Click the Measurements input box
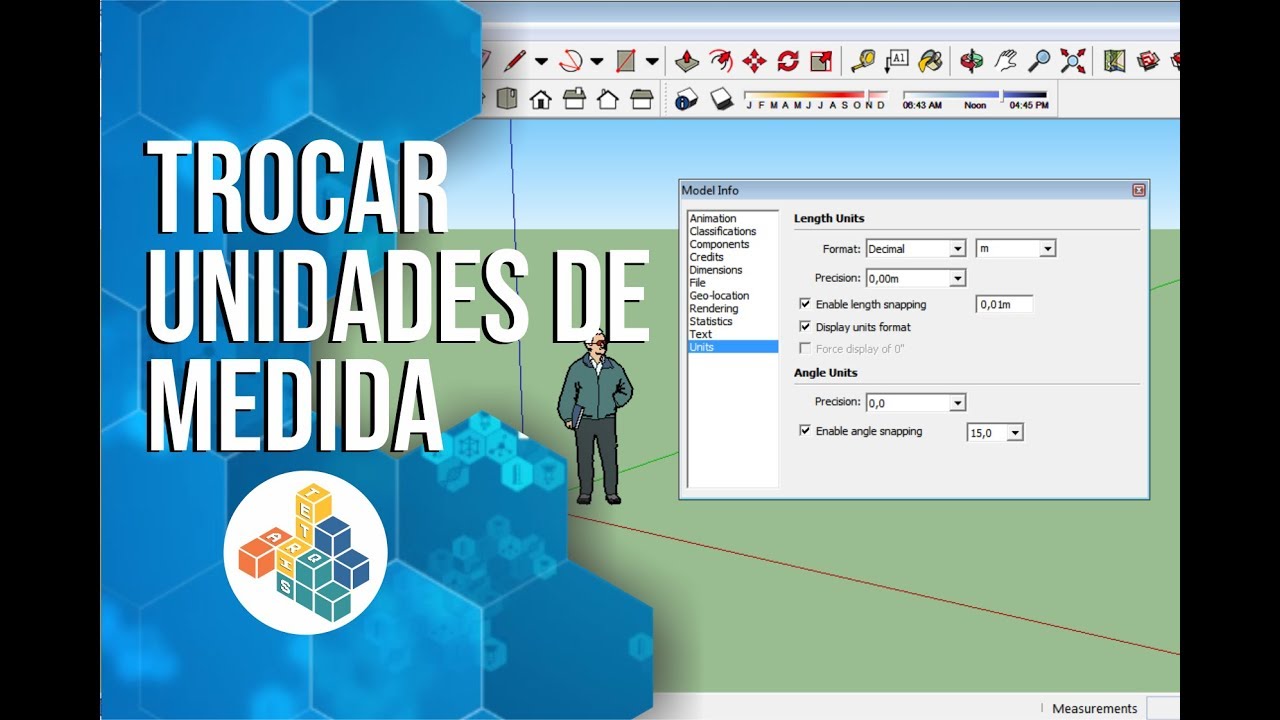 point(1163,708)
